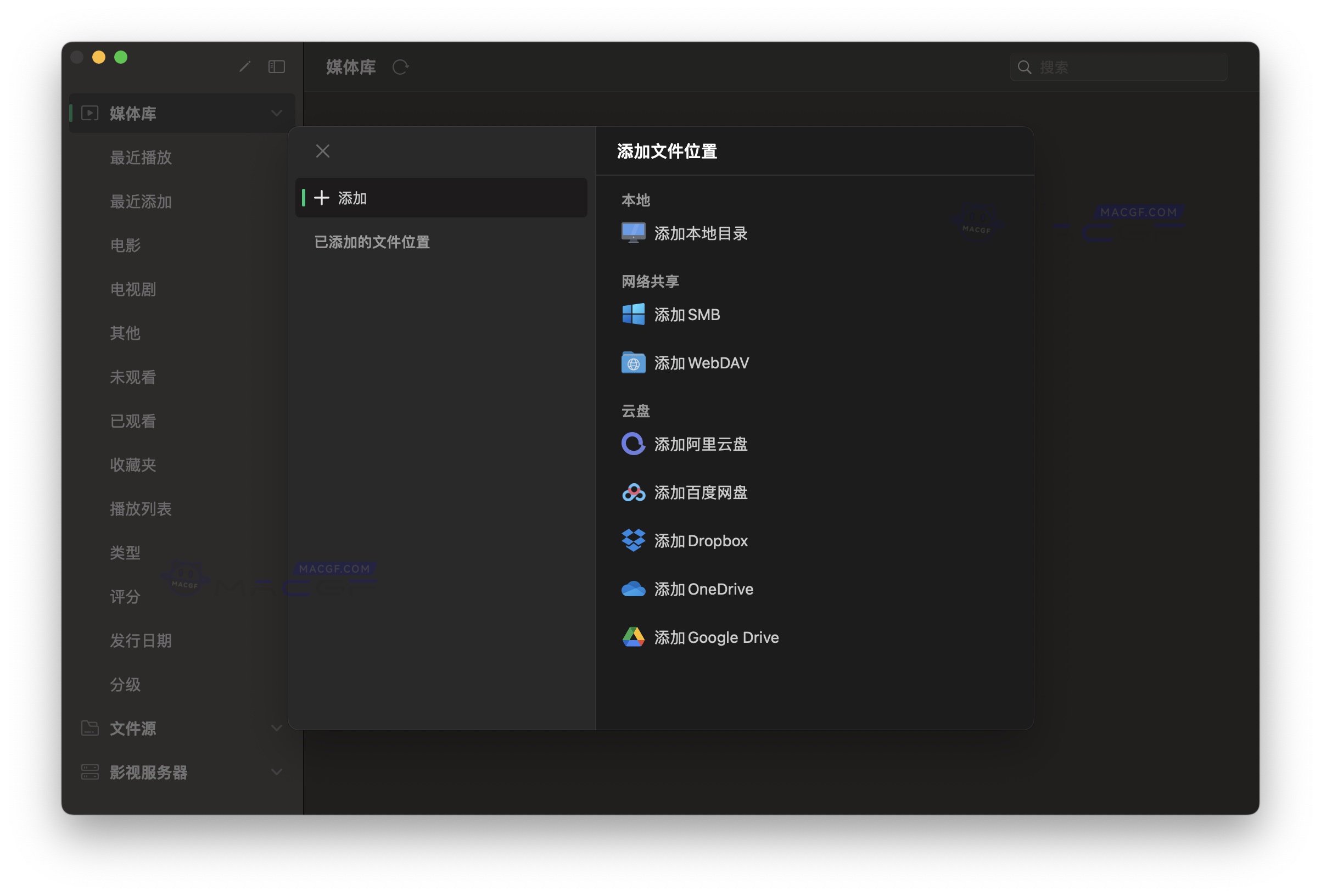The height and width of the screenshot is (896, 1321).
Task: Toggle the sidebar visibility icon
Action: 276,66
